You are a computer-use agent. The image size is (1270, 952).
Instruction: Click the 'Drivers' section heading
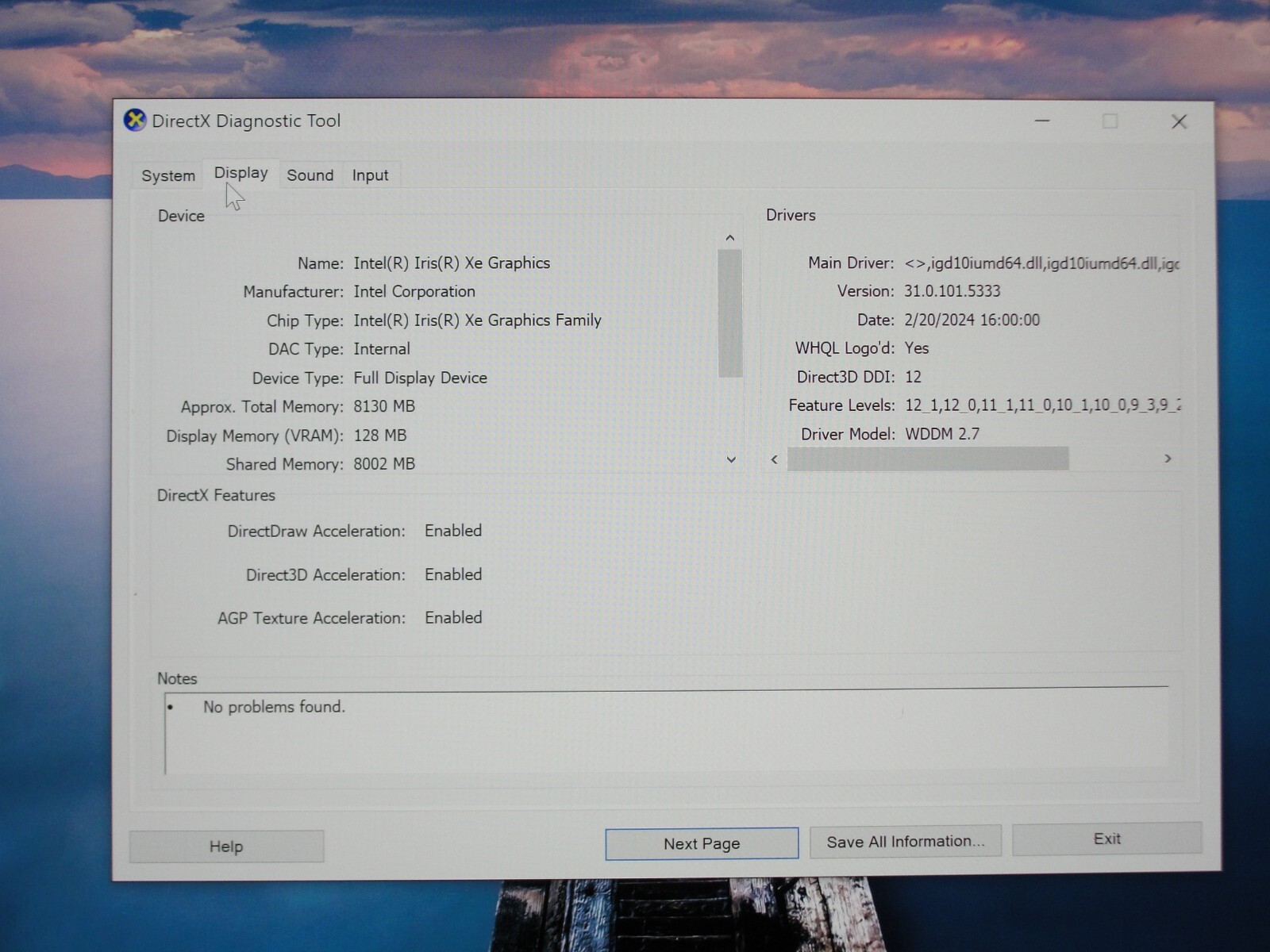coord(791,215)
